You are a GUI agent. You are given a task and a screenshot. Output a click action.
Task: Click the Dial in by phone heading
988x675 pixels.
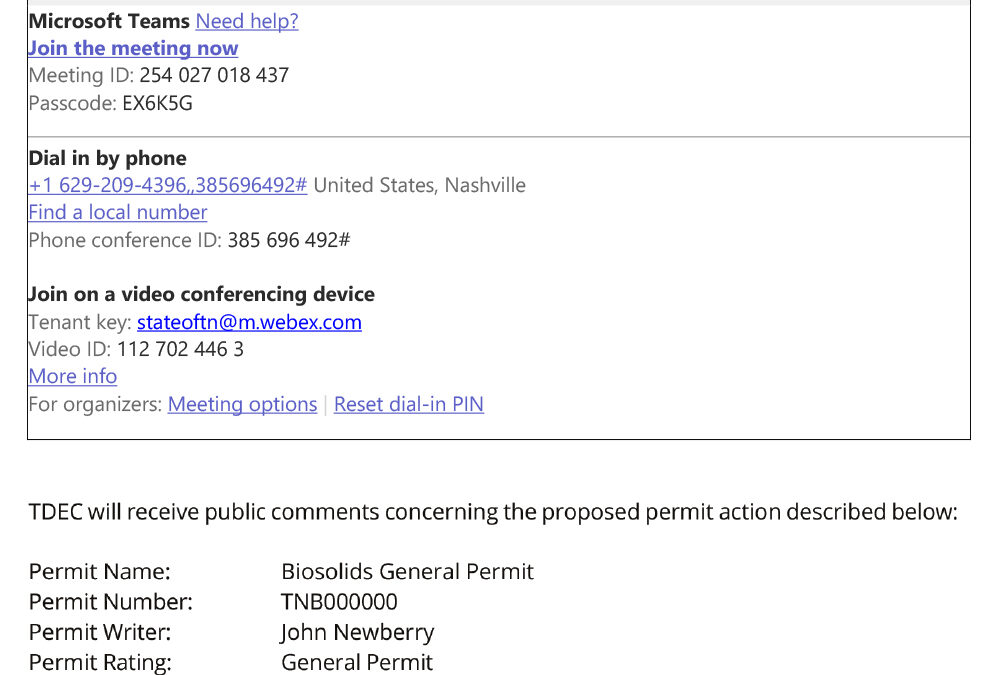(x=108, y=158)
